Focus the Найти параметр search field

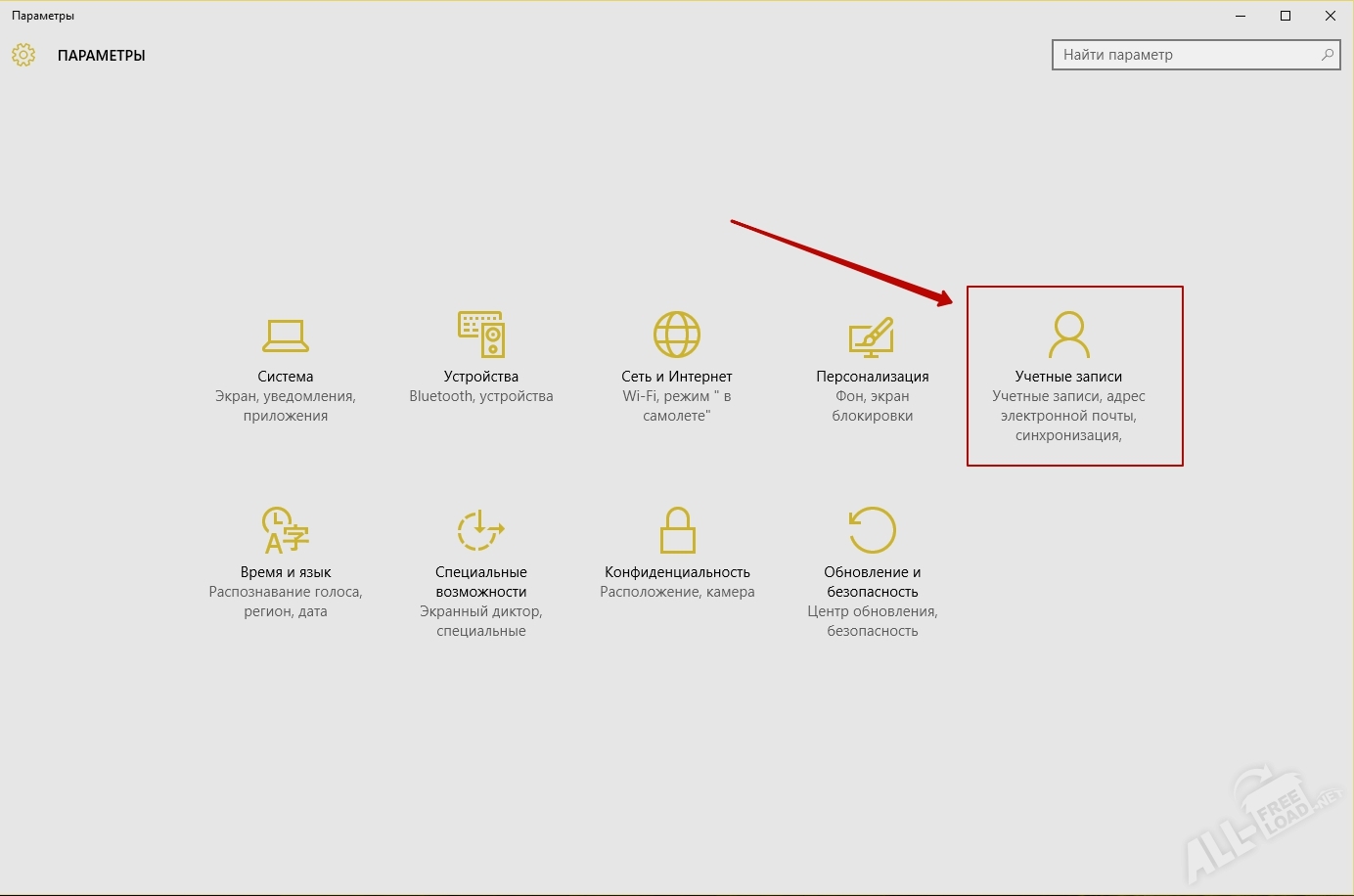coord(1184,55)
